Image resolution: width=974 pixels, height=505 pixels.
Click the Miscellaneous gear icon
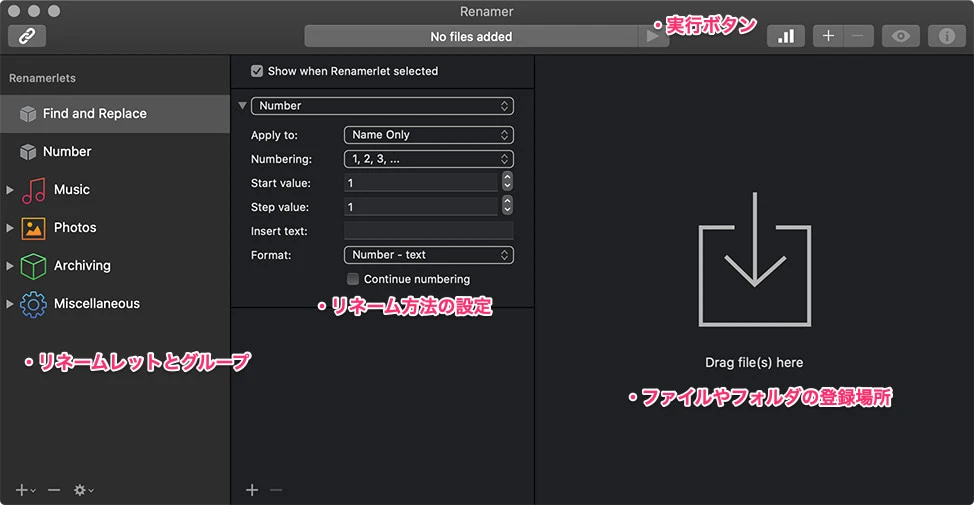click(x=34, y=304)
